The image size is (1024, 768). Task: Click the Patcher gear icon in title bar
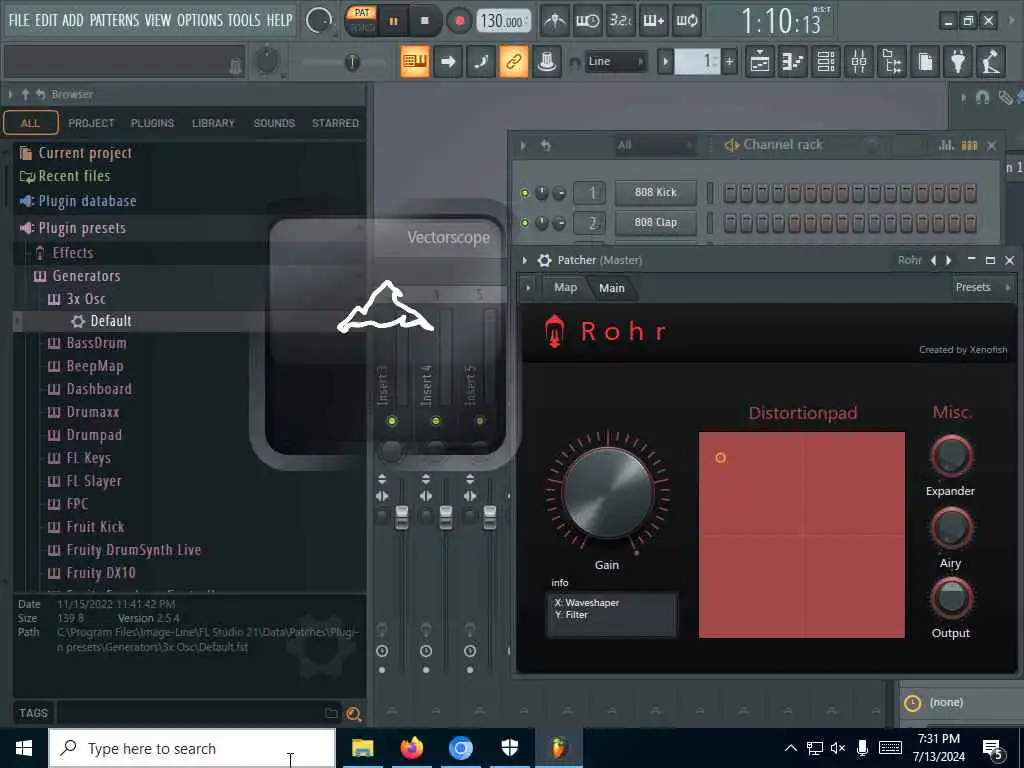(x=544, y=261)
